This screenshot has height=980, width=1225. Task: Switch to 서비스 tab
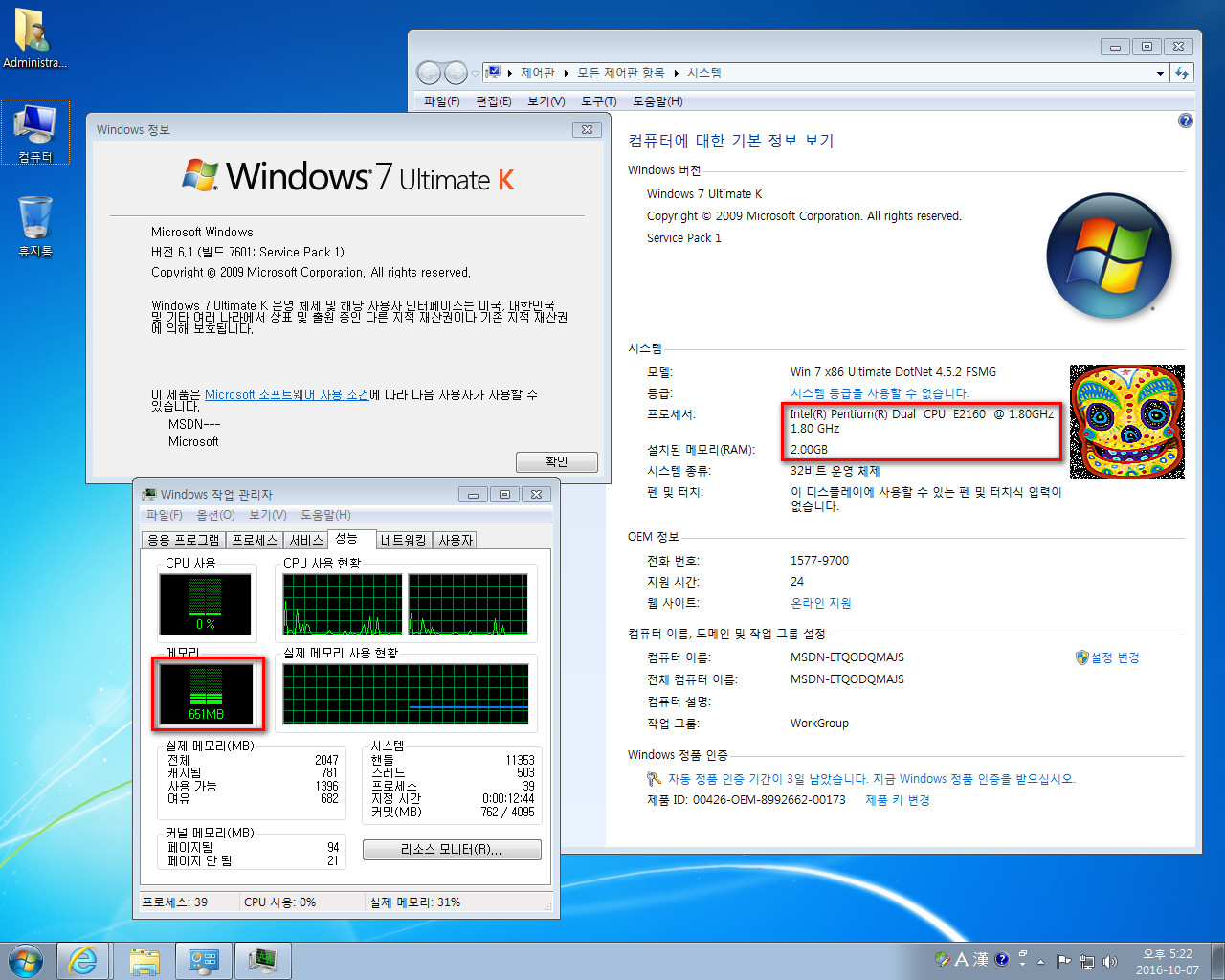coord(306,540)
